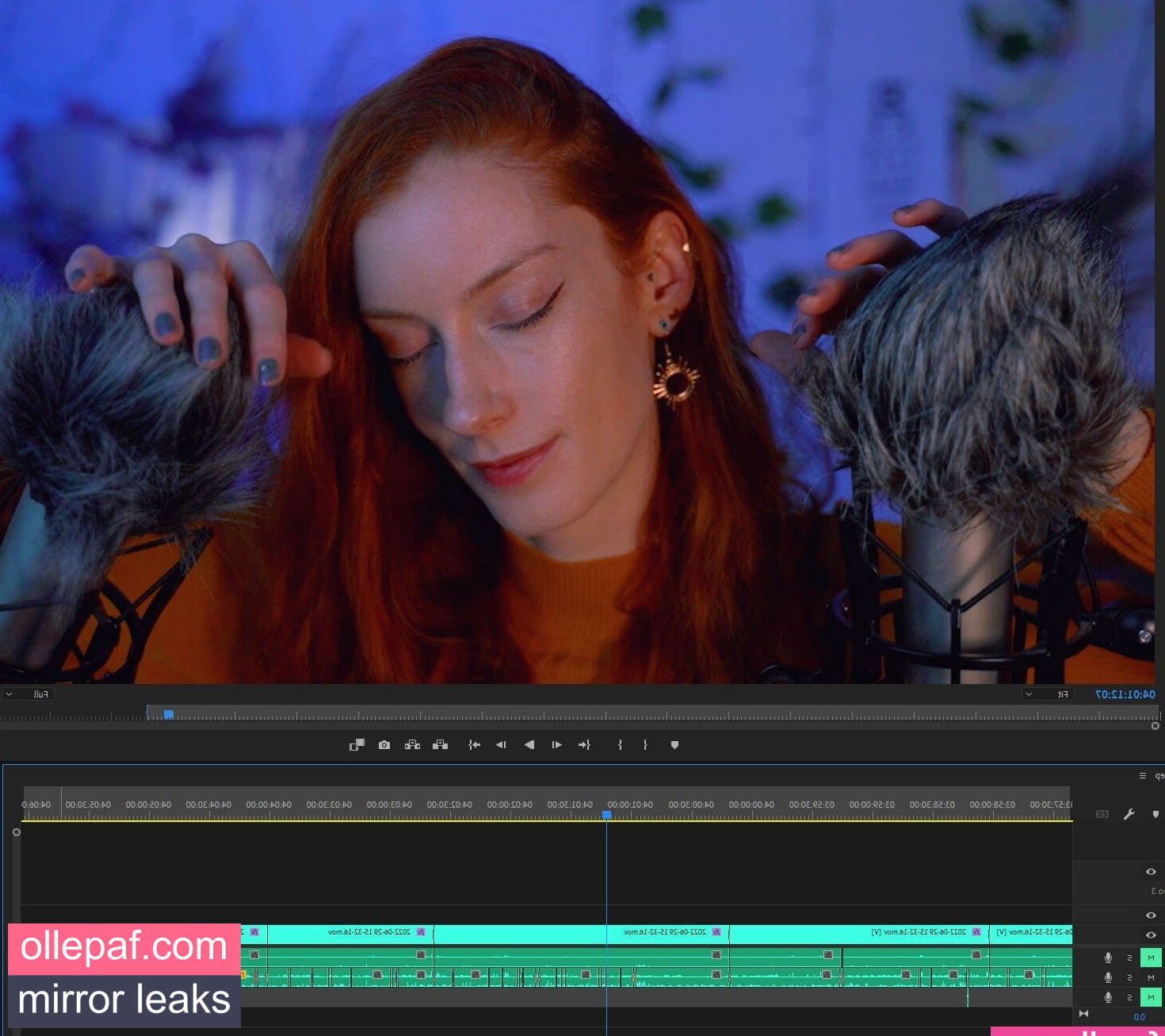Viewport: 1165px width, 1036px height.
Task: Add a marker in the Program Monitor transport
Action: 674,745
